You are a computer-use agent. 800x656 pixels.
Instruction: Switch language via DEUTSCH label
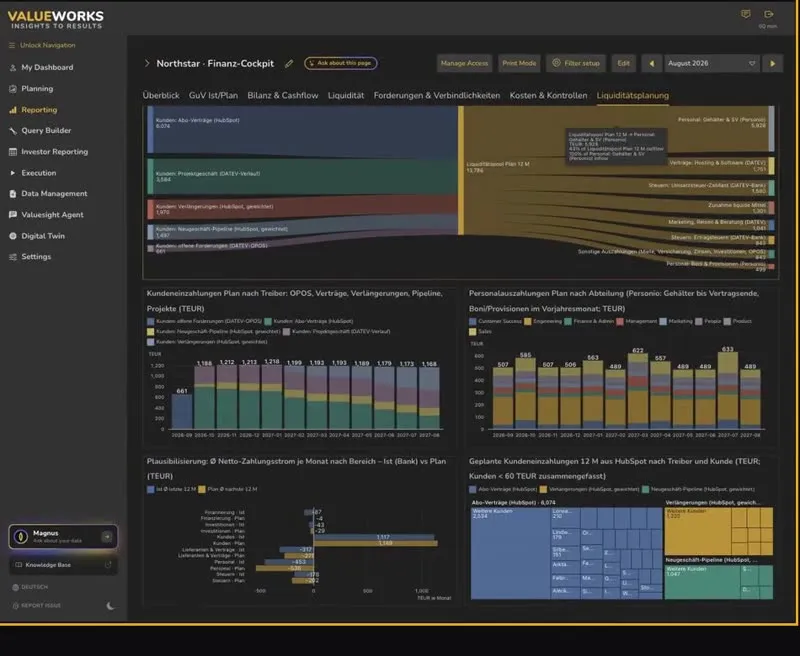(x=34, y=587)
